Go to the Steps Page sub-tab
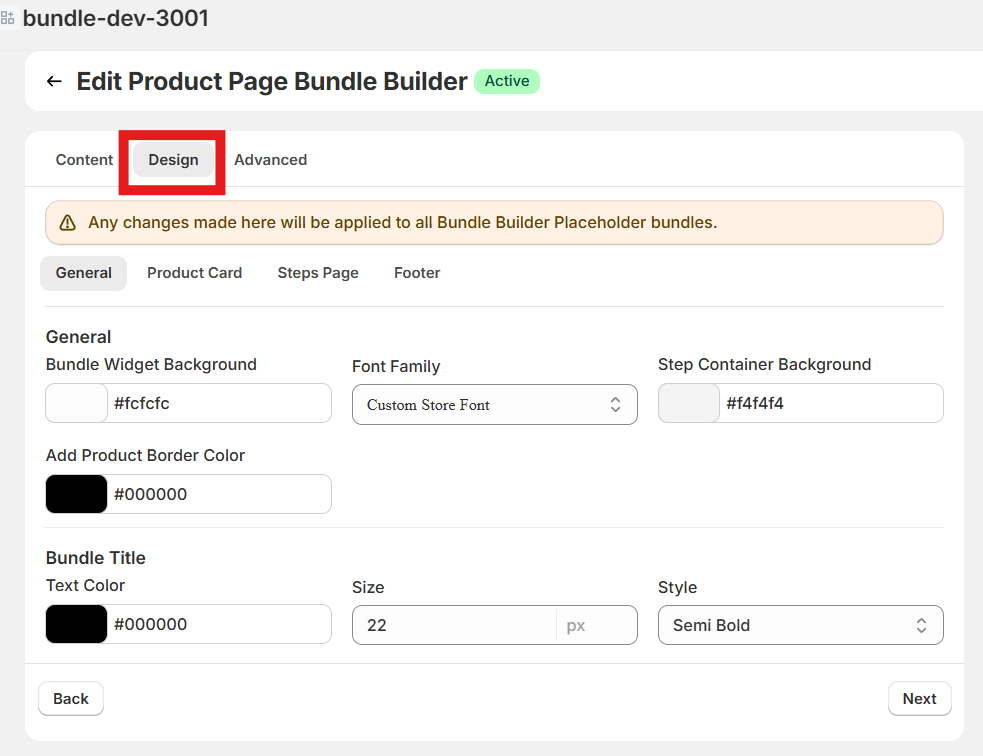This screenshot has height=756, width=983. point(318,273)
